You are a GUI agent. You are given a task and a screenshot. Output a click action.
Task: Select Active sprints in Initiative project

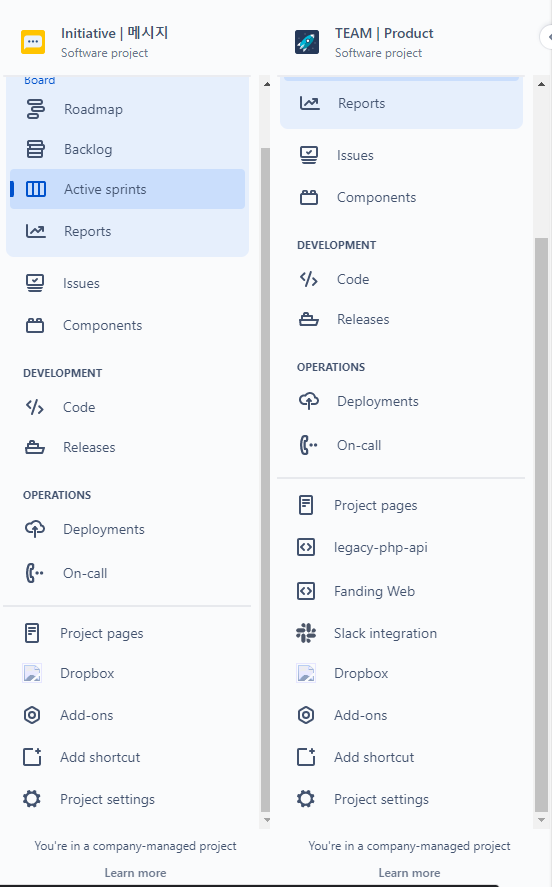pyautogui.click(x=127, y=189)
